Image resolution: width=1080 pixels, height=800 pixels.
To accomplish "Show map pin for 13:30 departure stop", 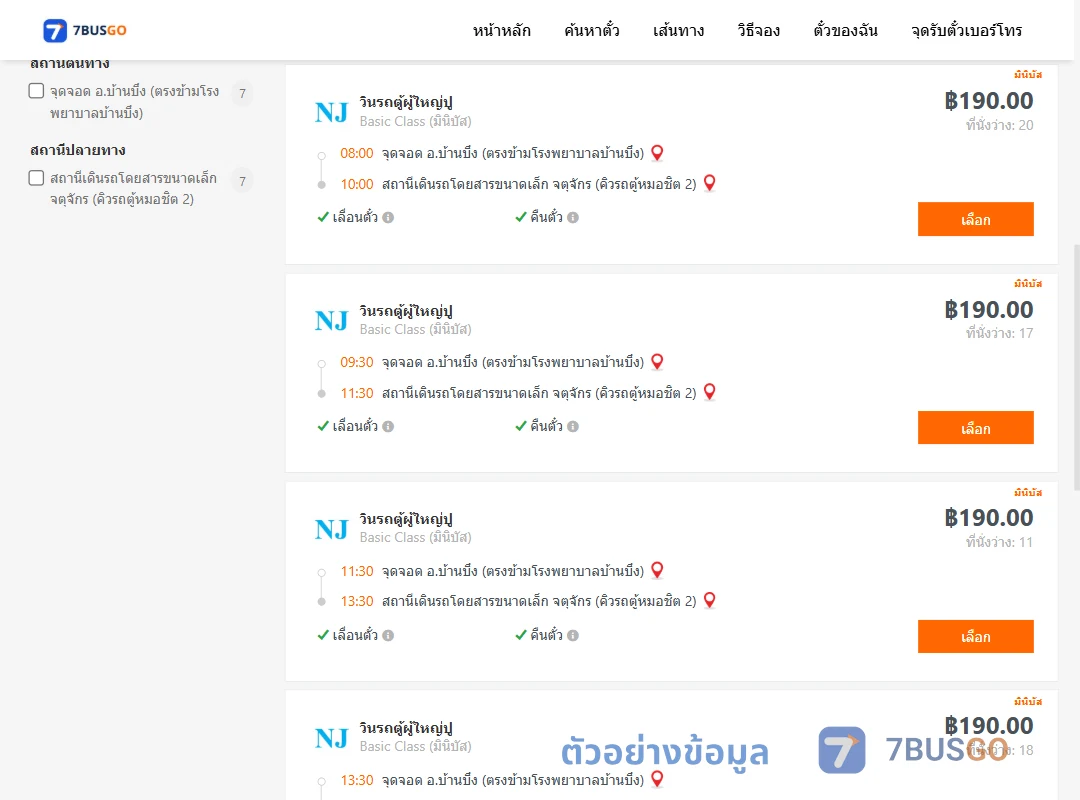I will [x=657, y=779].
